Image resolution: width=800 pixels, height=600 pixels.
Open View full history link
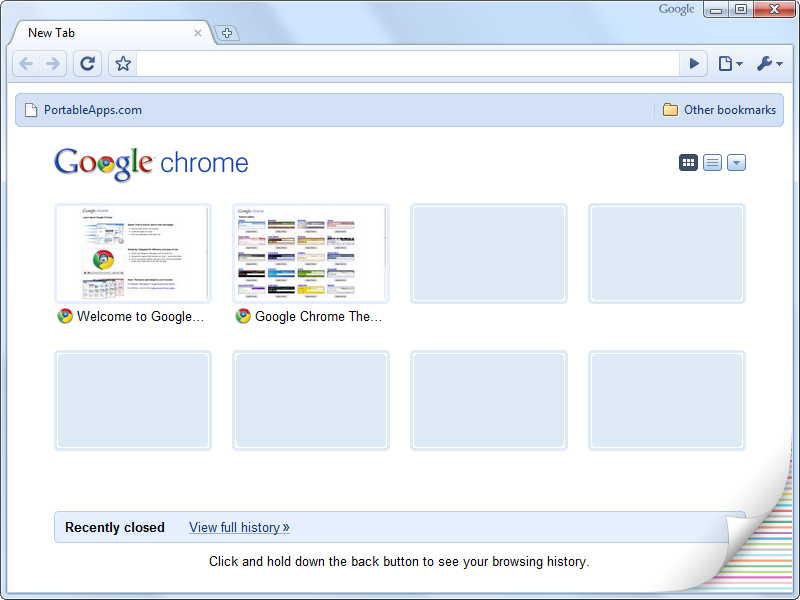(239, 528)
